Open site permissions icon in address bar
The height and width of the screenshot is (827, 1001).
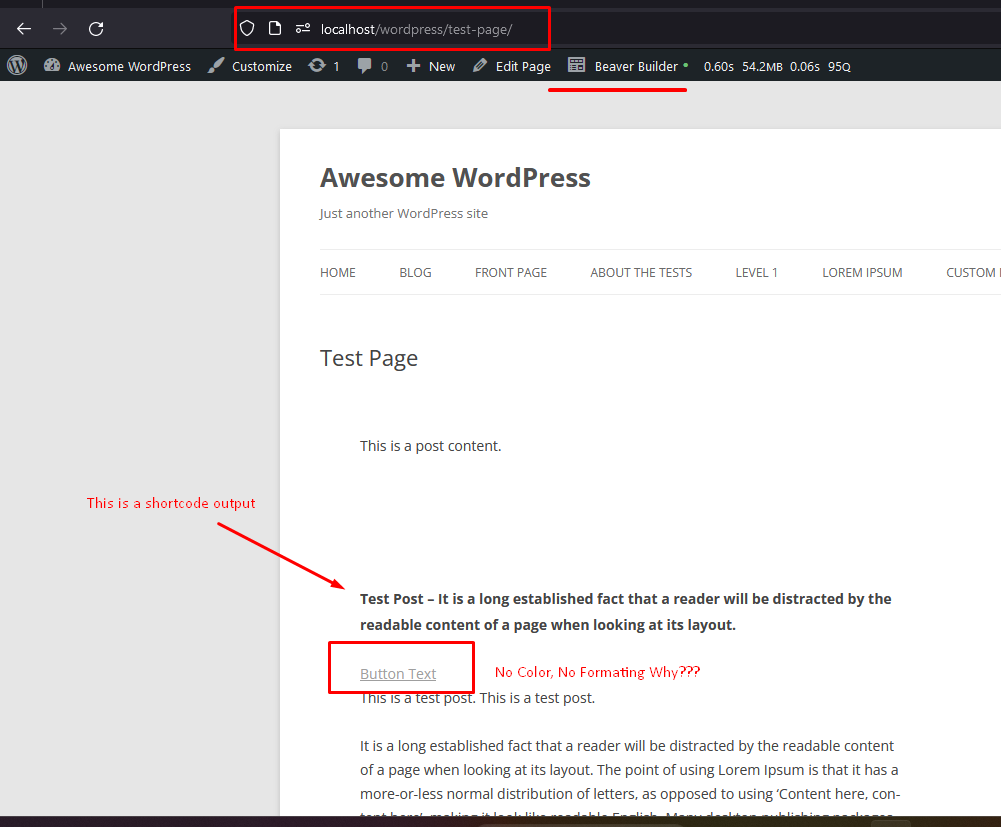click(303, 28)
